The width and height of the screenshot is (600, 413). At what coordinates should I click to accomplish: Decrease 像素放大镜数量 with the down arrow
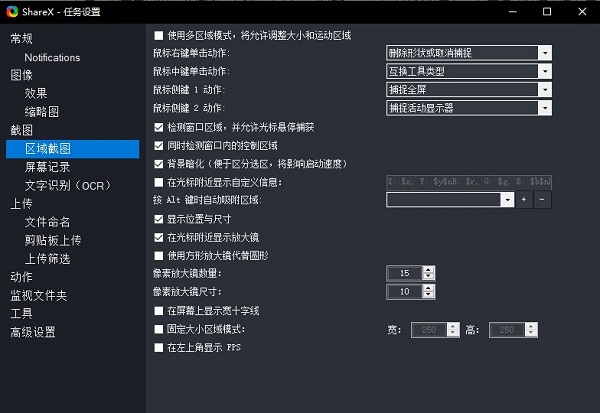click(x=429, y=277)
